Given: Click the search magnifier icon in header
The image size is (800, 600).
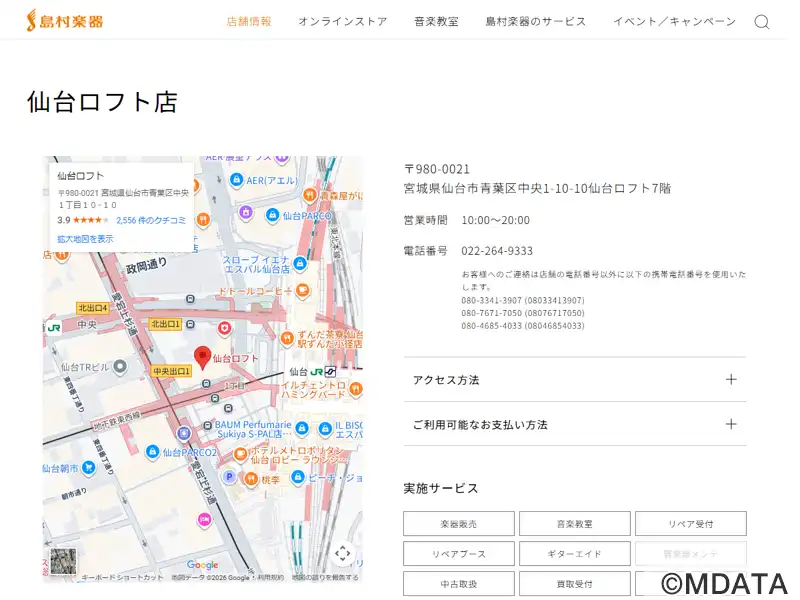Looking at the screenshot, I should coord(761,21).
